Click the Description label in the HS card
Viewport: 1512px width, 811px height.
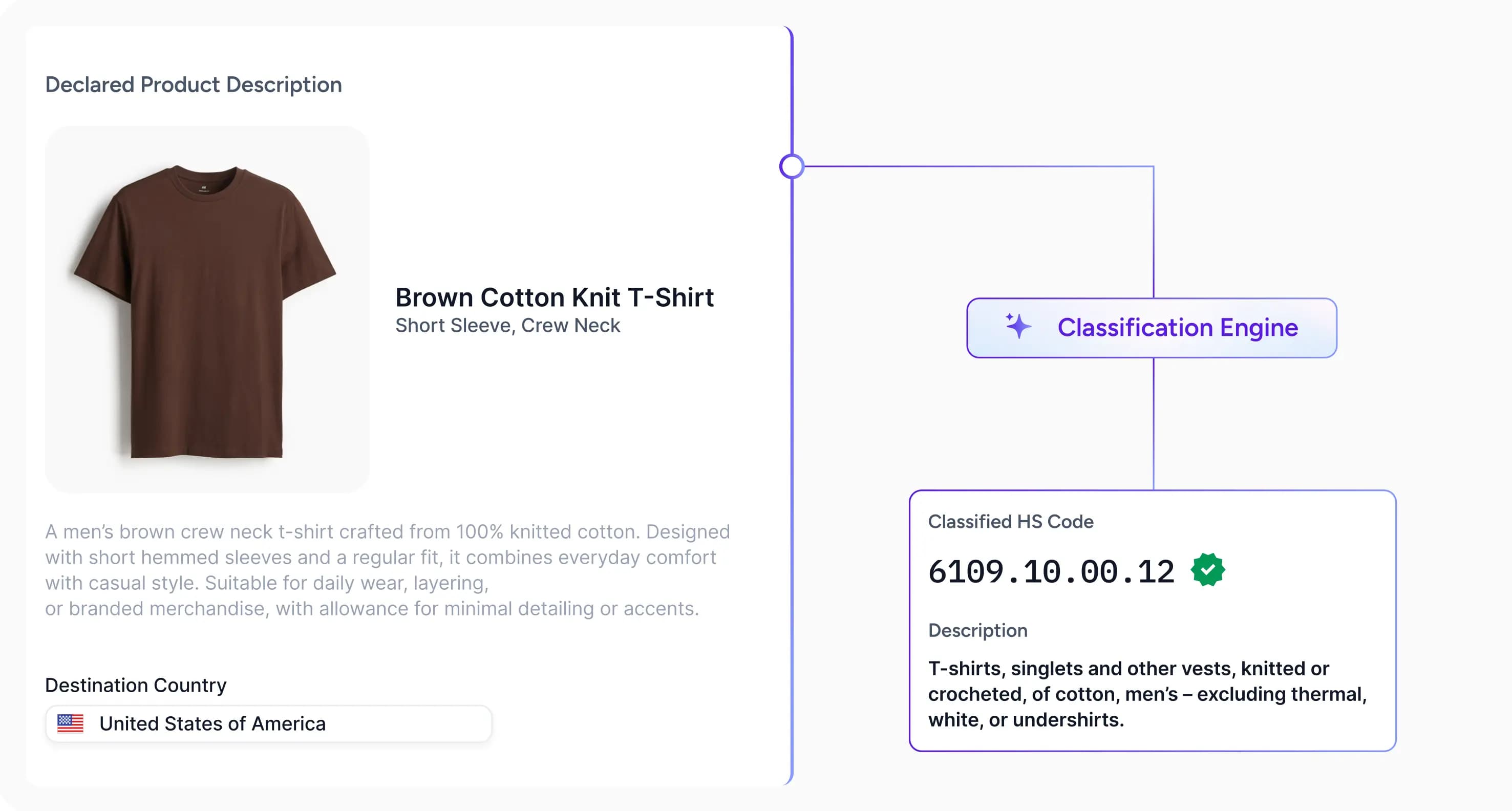[977, 630]
